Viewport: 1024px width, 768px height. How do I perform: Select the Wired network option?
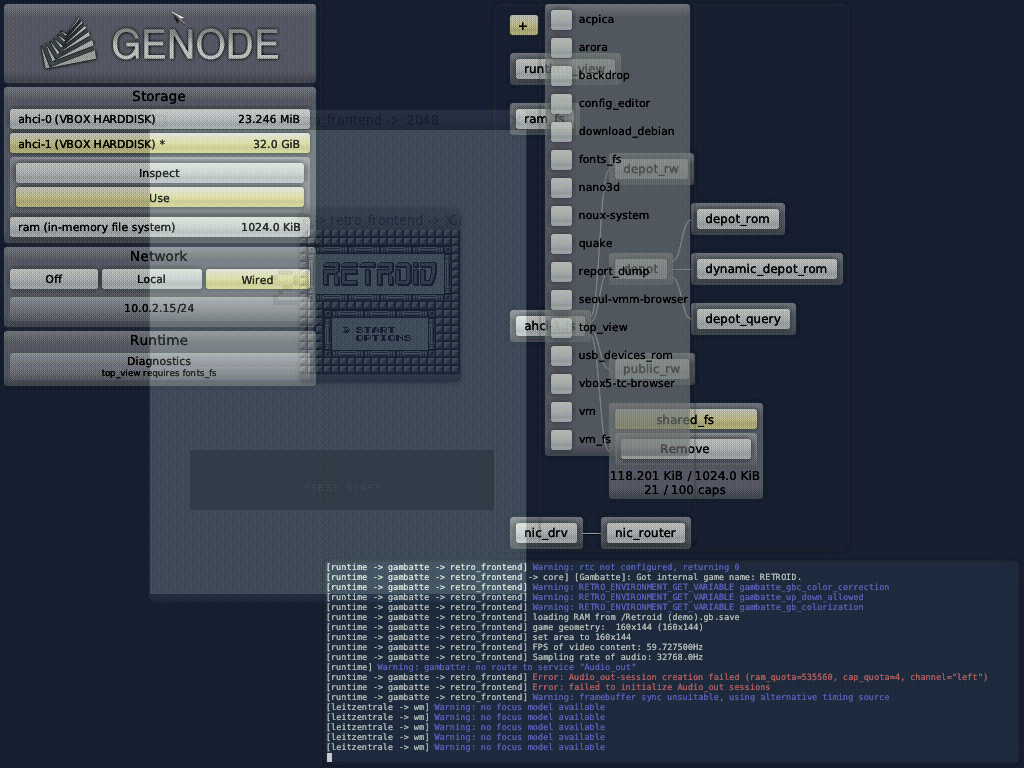tap(257, 280)
